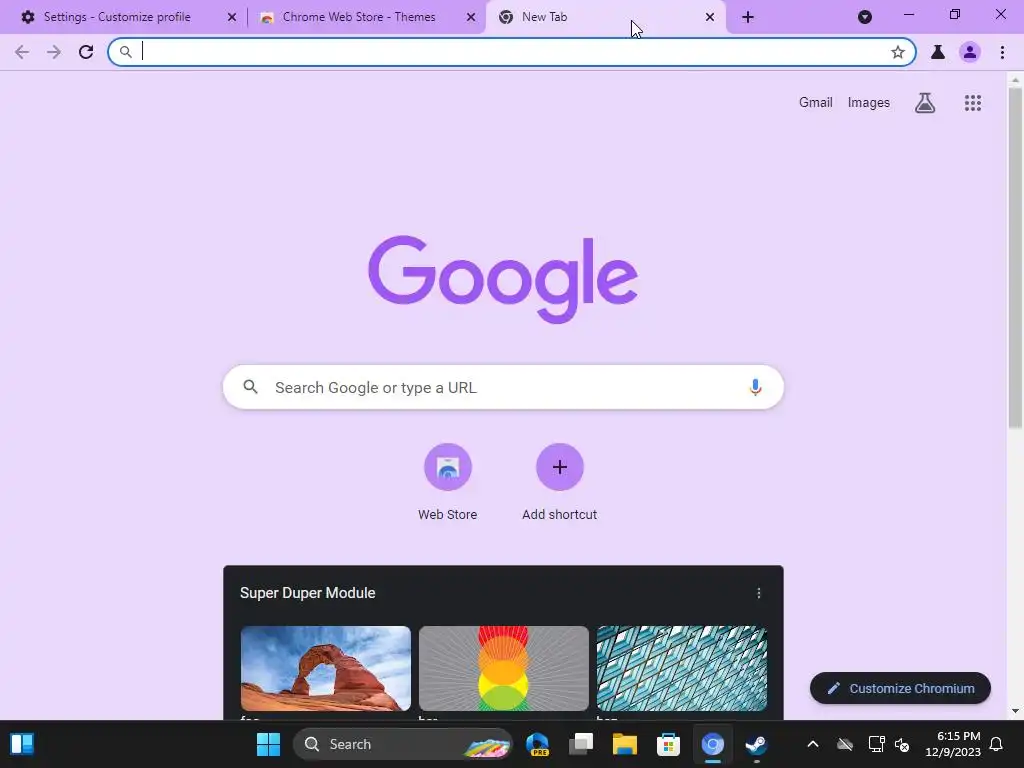
Task: Open the teal glass building thumbnail
Action: point(682,668)
